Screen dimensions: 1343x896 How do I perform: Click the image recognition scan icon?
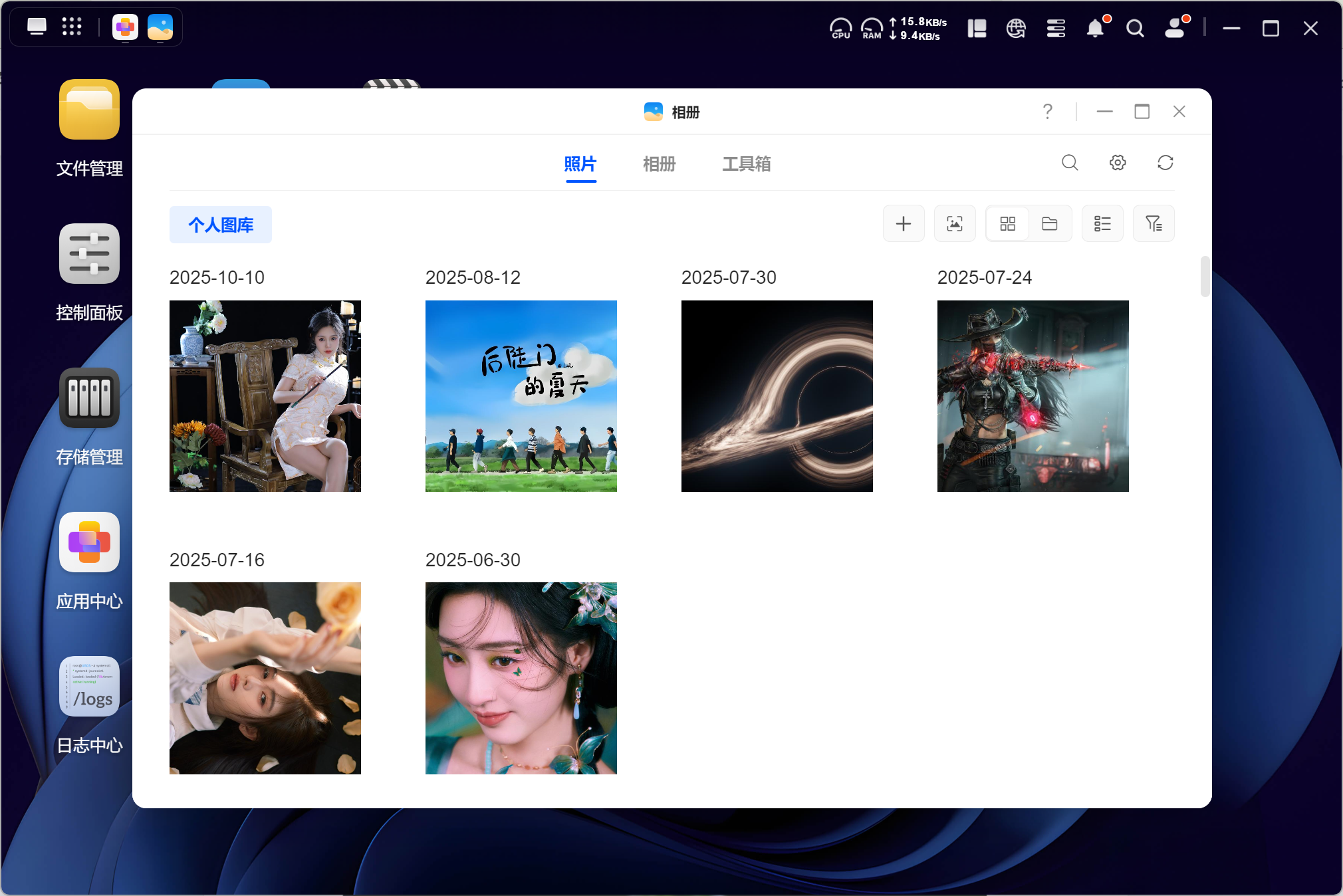[x=954, y=224]
